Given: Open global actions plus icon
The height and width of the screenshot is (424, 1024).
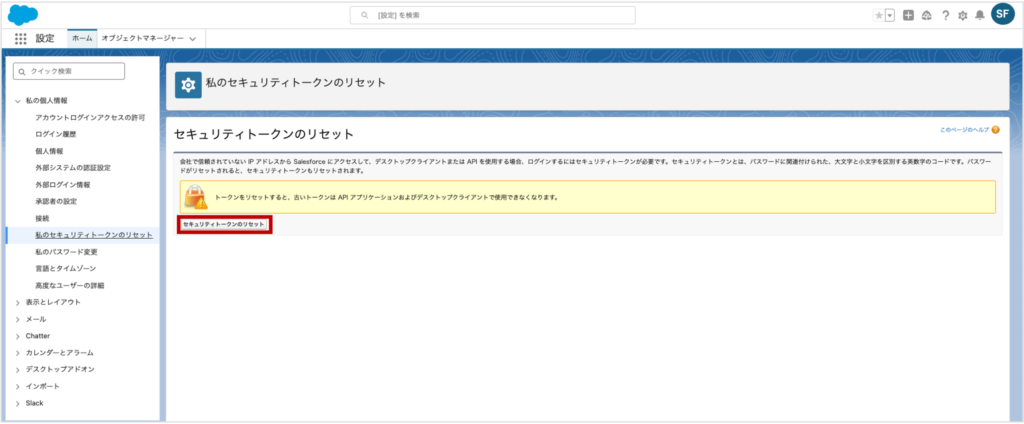Looking at the screenshot, I should pos(908,16).
